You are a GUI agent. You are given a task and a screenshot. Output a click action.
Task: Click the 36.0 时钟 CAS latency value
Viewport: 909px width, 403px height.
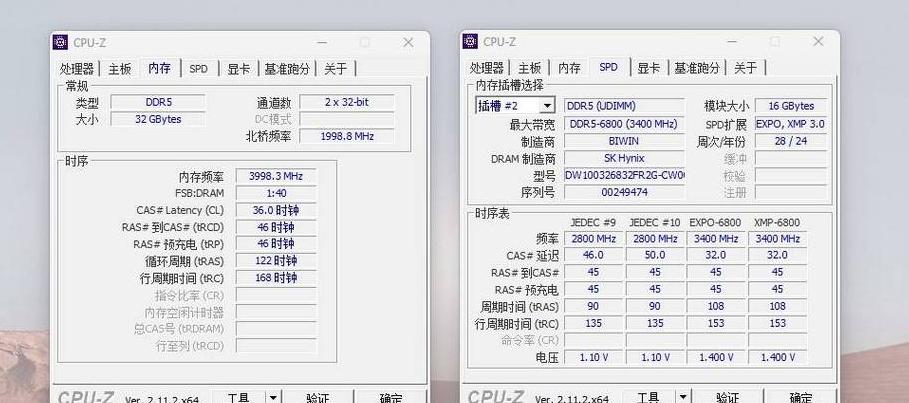point(276,210)
